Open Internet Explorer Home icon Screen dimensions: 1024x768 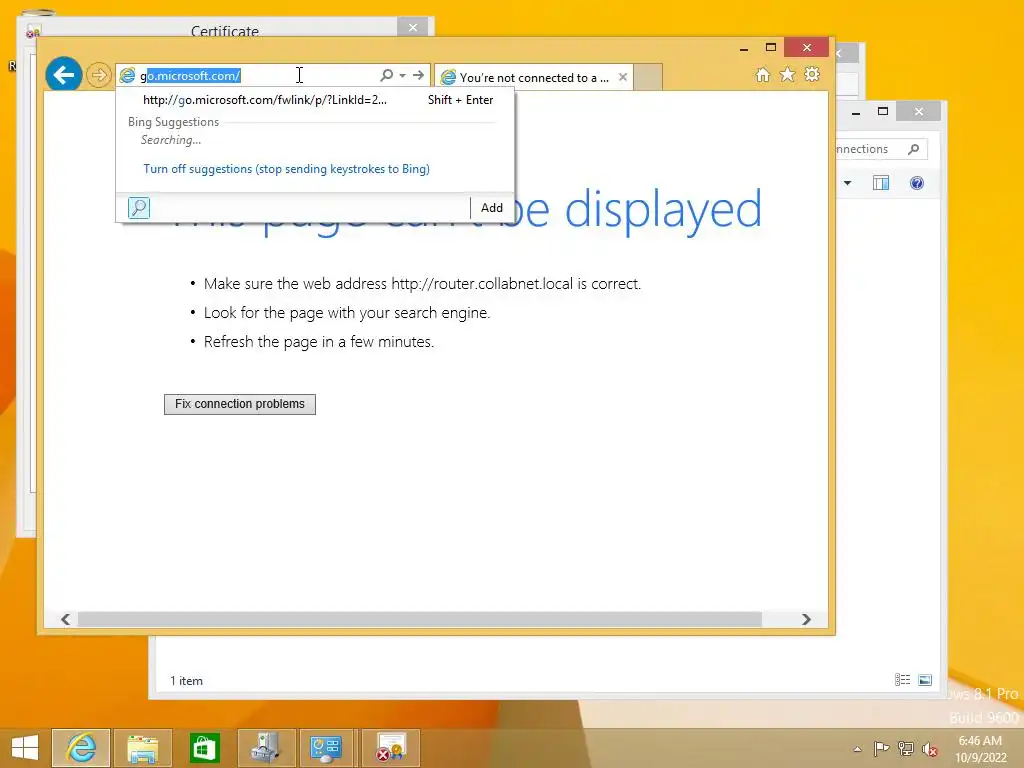click(x=763, y=74)
